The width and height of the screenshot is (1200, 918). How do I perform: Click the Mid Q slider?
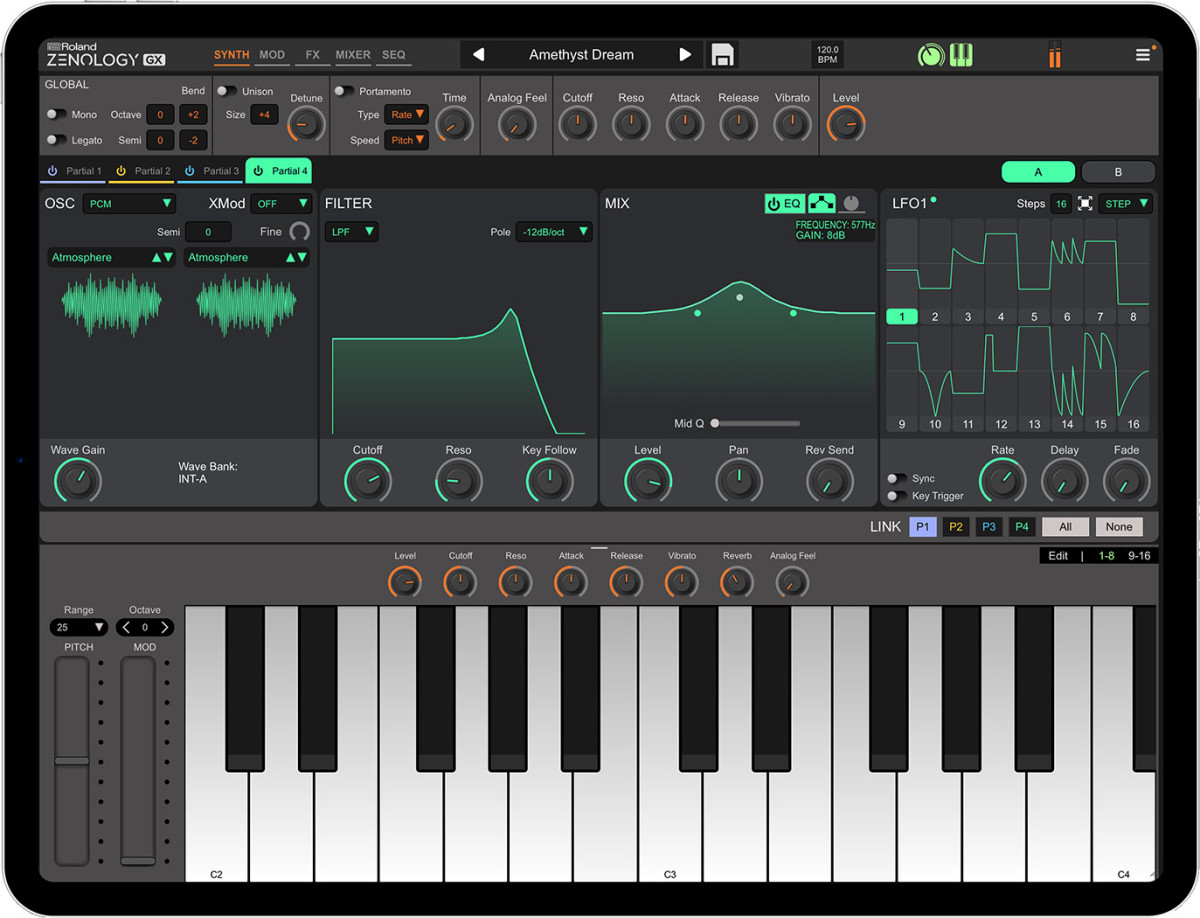pyautogui.click(x=755, y=424)
